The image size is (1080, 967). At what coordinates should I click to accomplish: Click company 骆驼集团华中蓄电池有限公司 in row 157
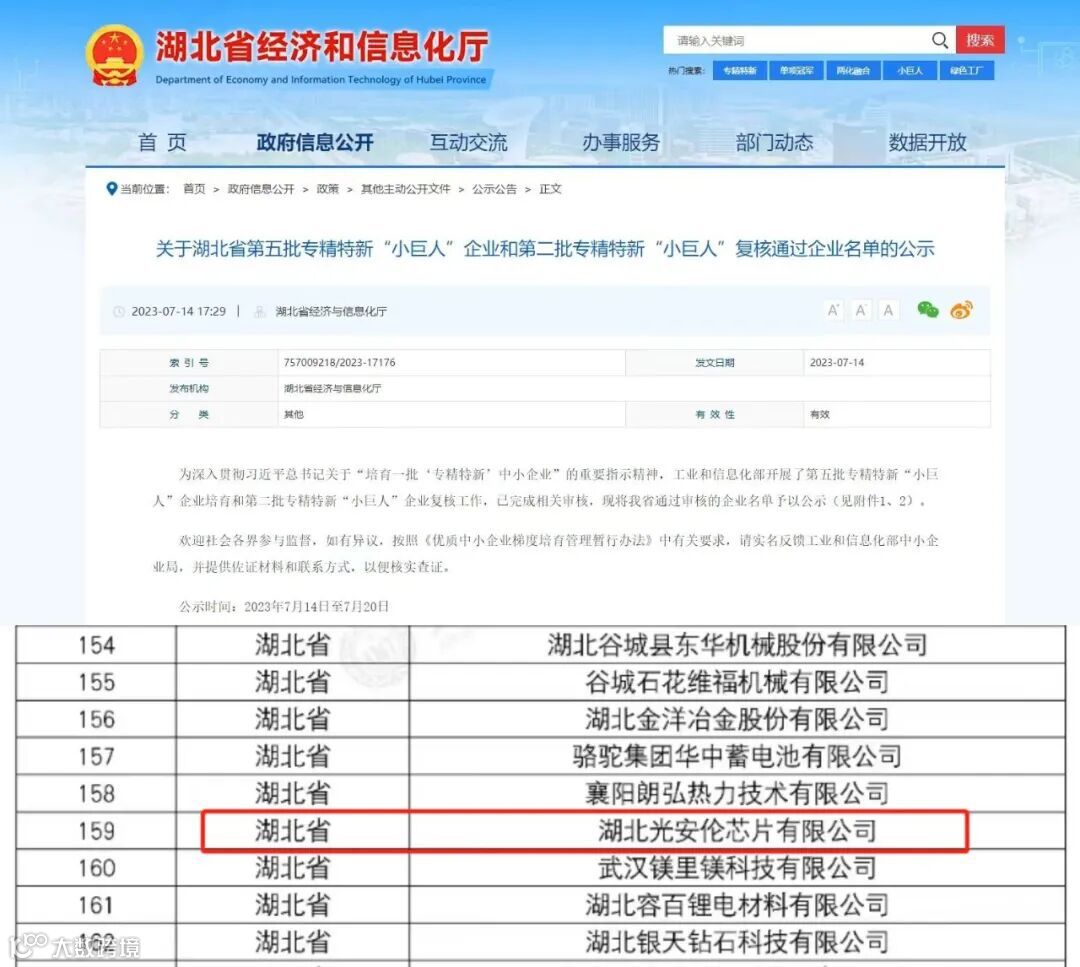coord(737,757)
